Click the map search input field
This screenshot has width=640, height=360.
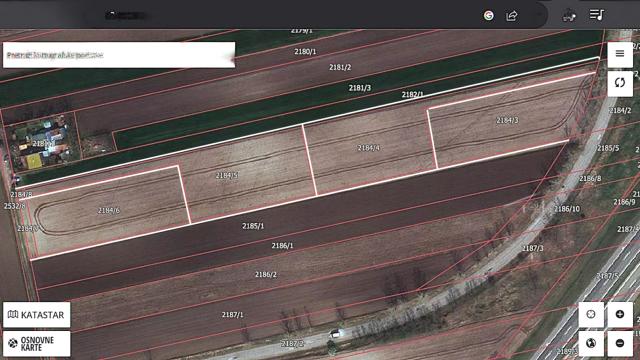(119, 55)
